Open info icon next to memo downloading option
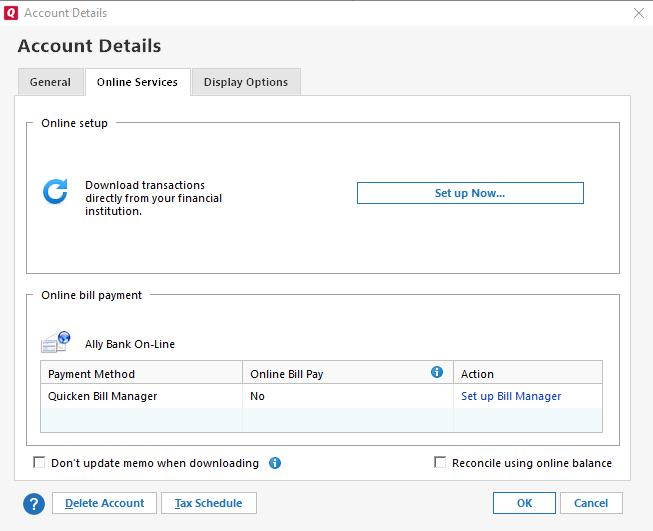The width and height of the screenshot is (653, 531). pos(275,463)
